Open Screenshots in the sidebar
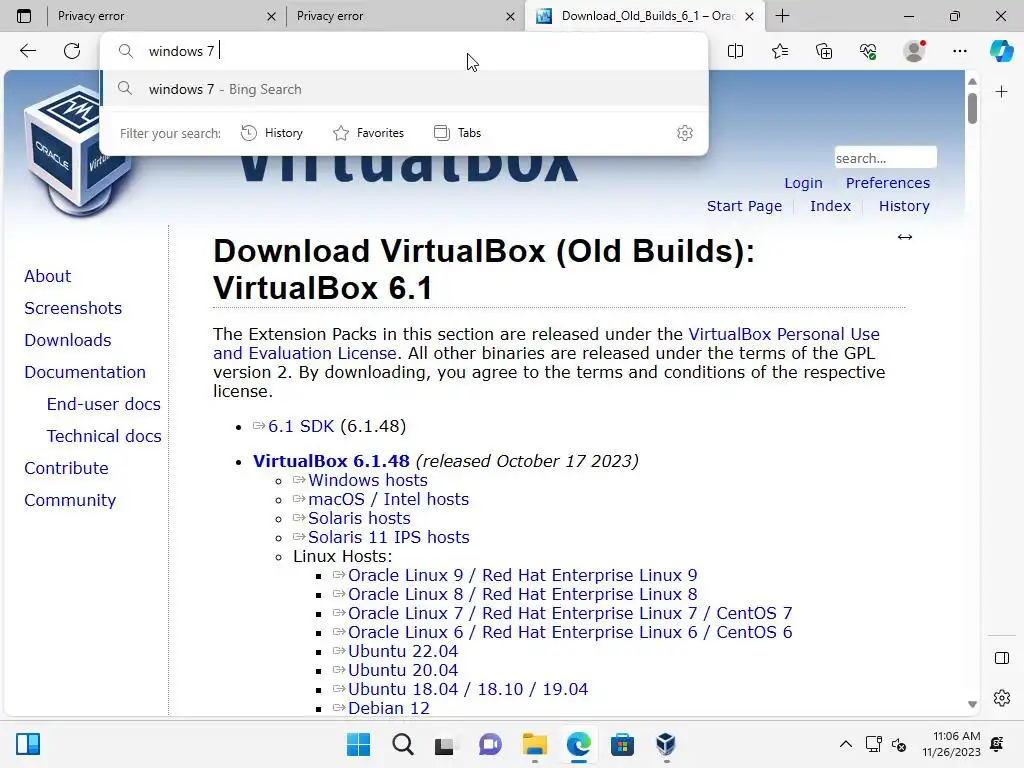1024x768 pixels. click(73, 308)
